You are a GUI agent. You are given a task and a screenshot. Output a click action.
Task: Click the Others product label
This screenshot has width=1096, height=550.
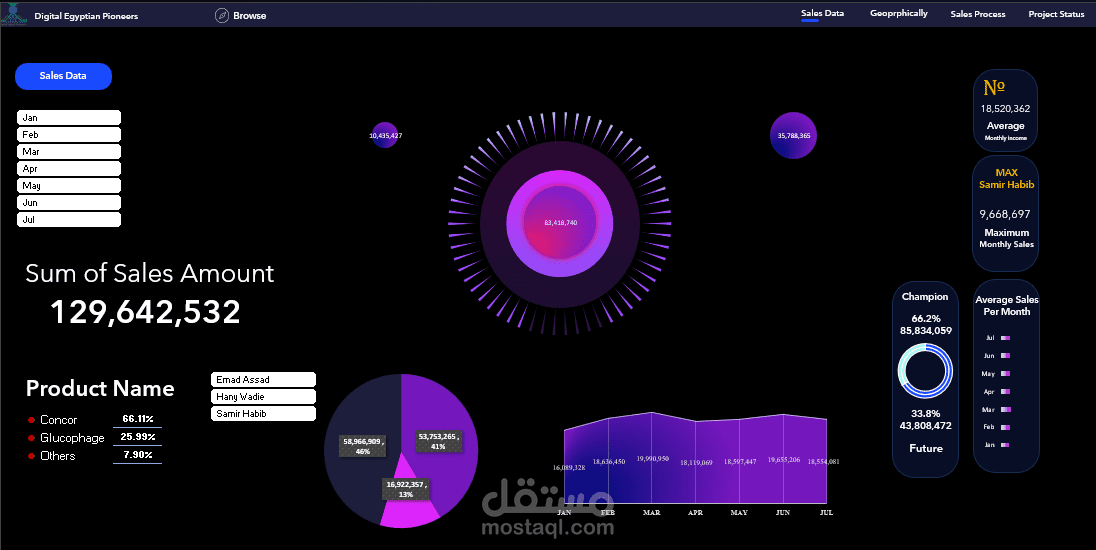[x=57, y=456]
